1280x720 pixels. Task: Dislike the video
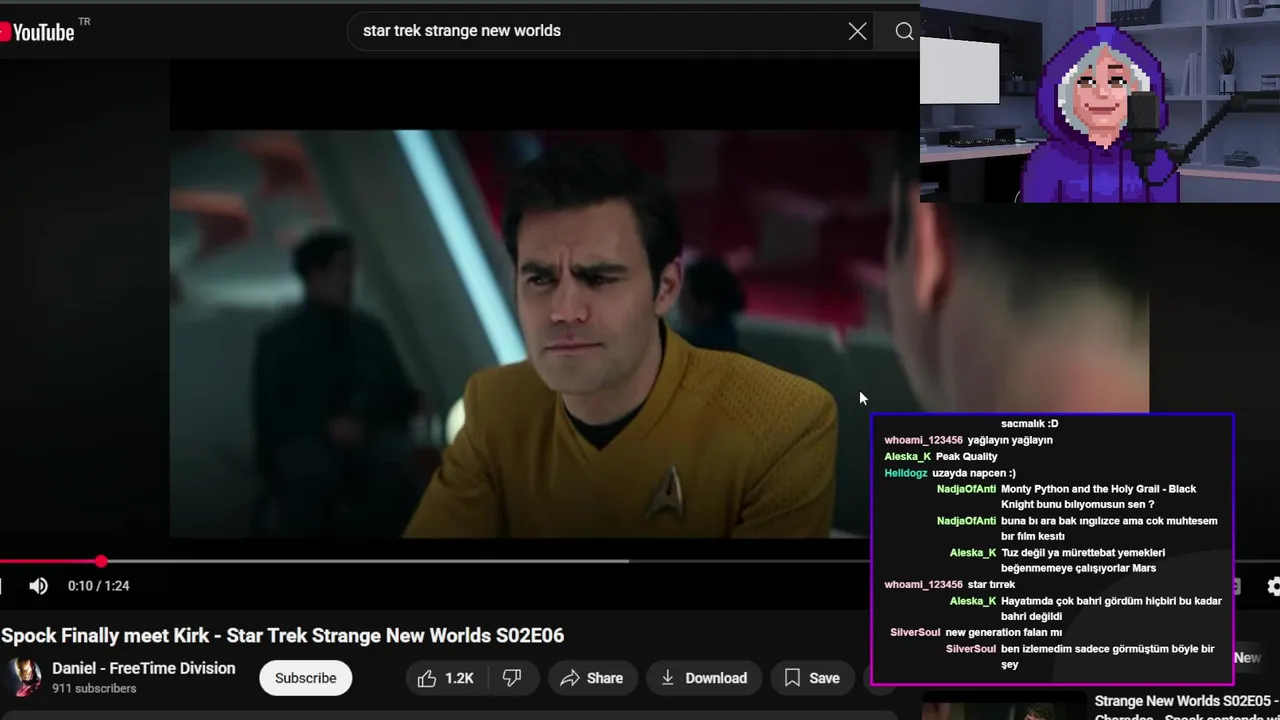(x=512, y=678)
